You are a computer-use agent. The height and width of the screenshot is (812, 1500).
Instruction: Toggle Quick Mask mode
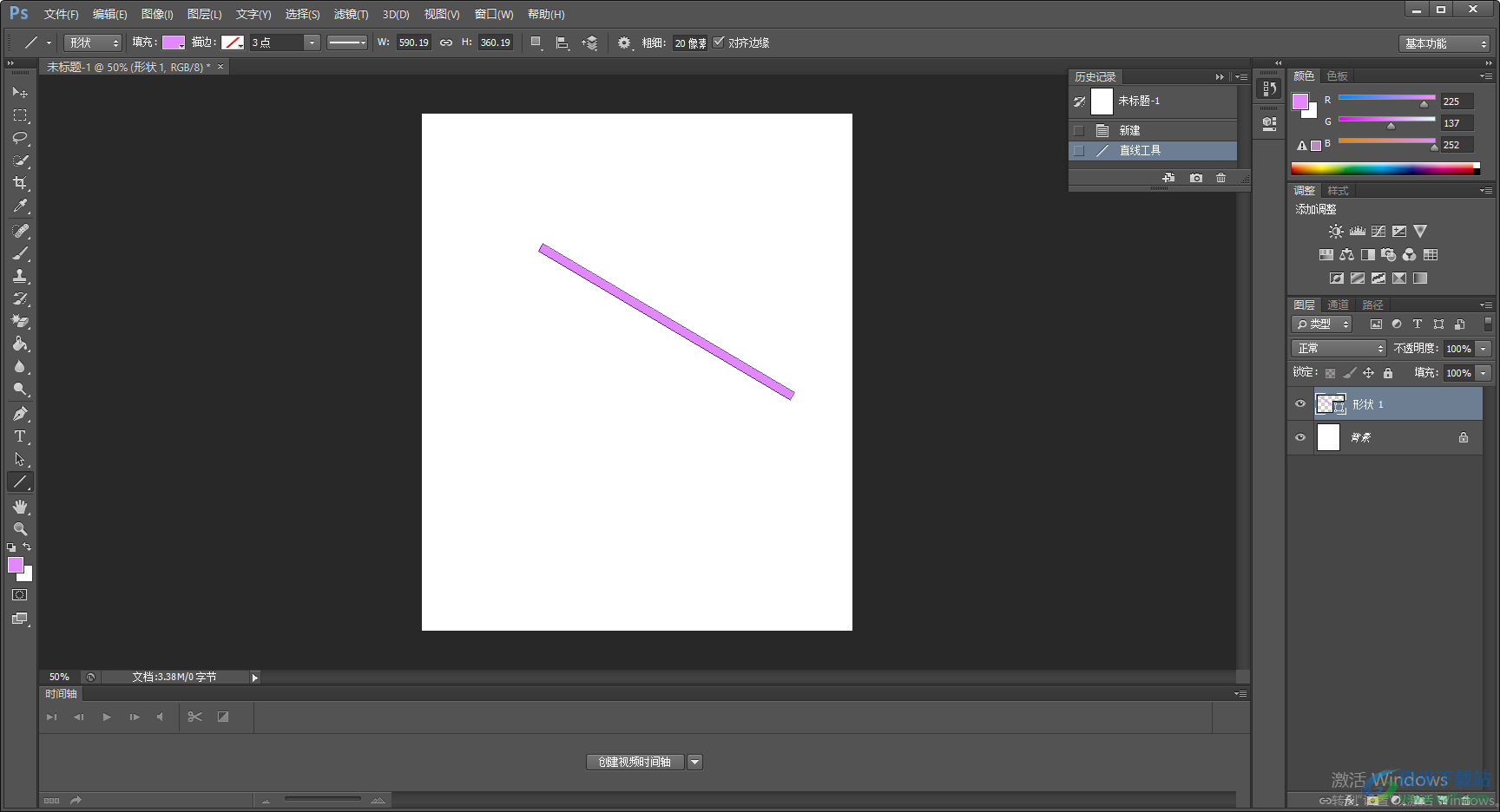(x=20, y=595)
